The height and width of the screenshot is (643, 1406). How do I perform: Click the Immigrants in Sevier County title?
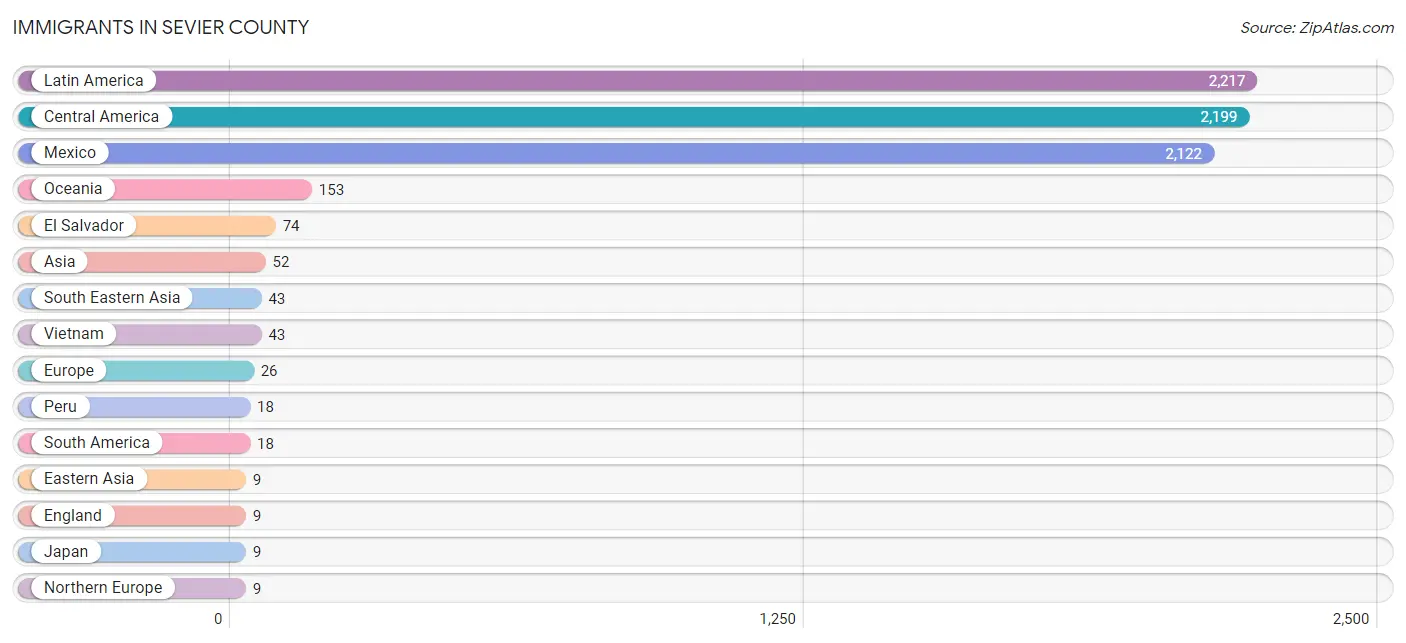(x=161, y=28)
